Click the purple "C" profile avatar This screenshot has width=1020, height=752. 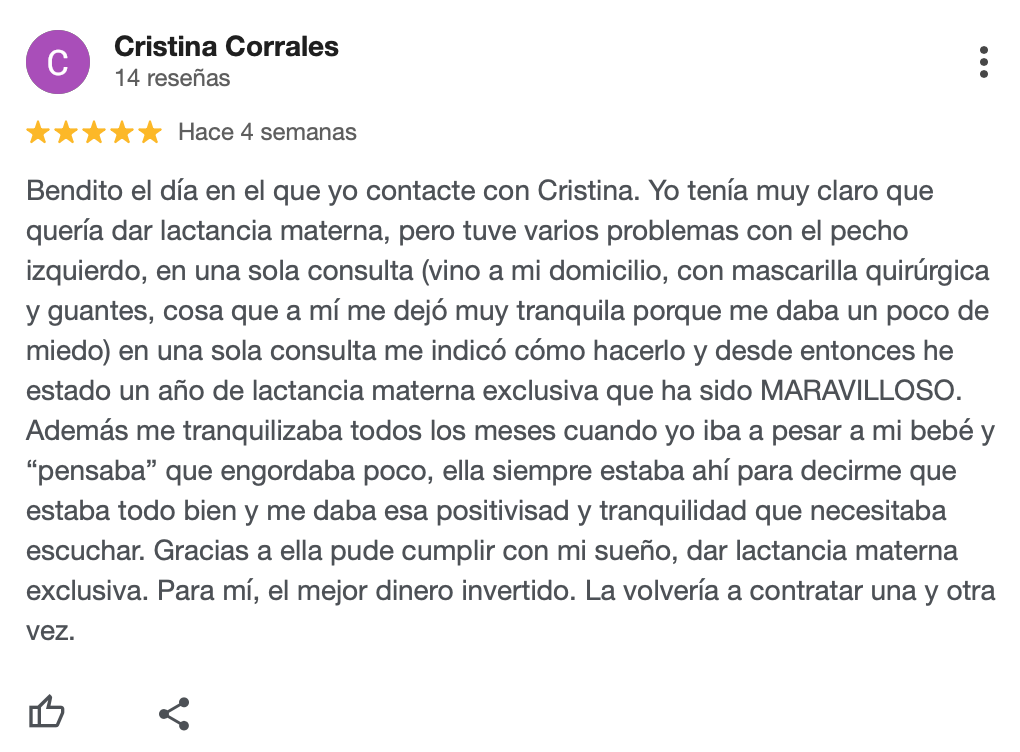coord(58,62)
